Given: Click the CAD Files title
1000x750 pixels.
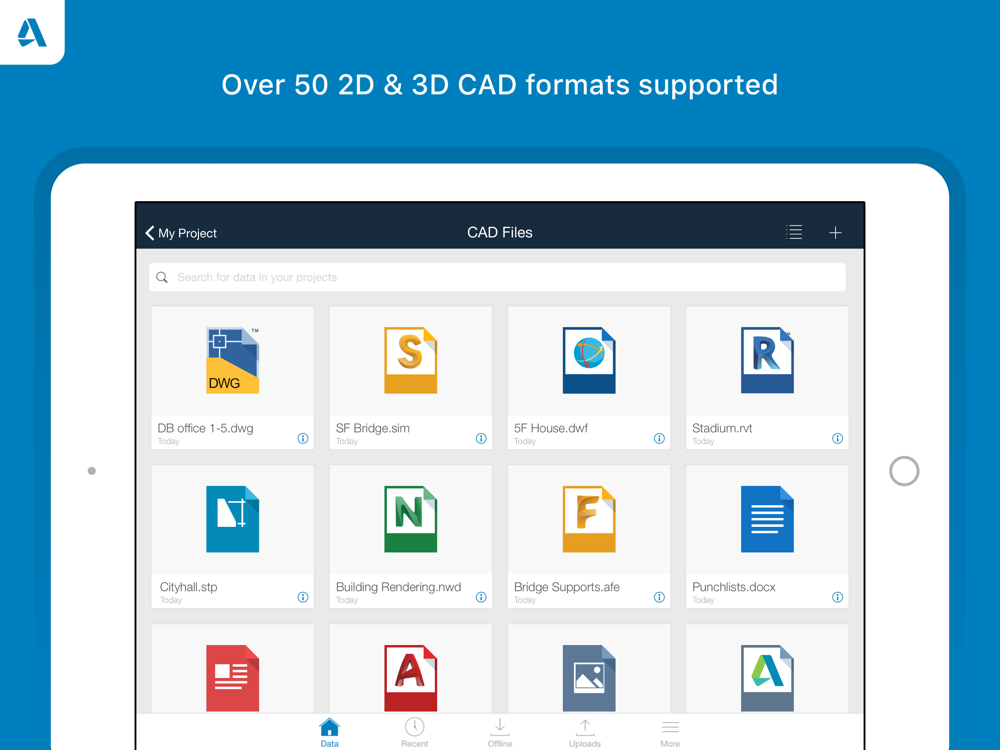Looking at the screenshot, I should (x=500, y=233).
